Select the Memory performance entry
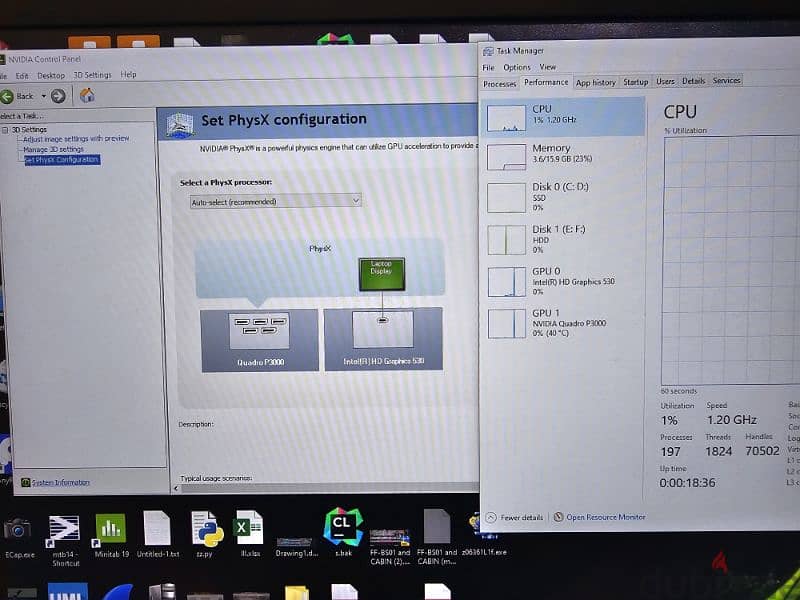Image resolution: width=800 pixels, height=600 pixels. coord(564,155)
